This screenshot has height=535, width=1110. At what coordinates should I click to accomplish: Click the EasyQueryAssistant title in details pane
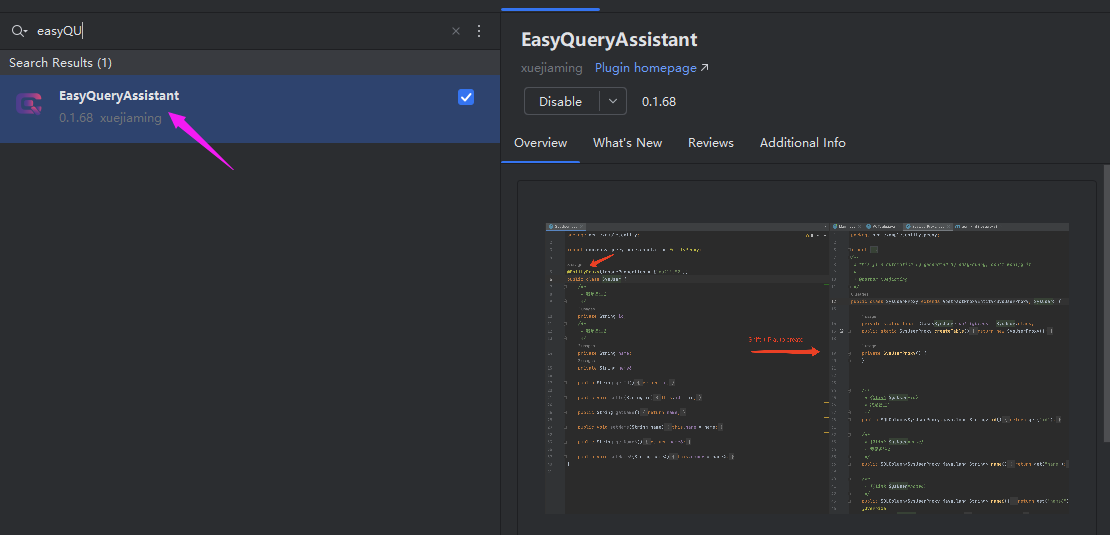coord(609,40)
